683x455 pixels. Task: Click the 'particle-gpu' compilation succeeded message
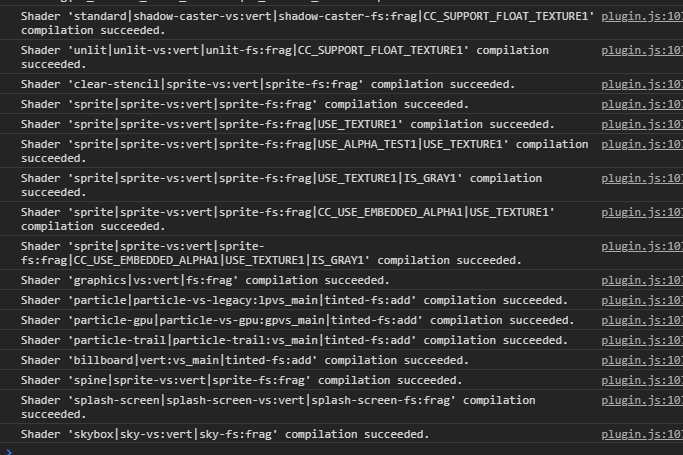(x=297, y=320)
